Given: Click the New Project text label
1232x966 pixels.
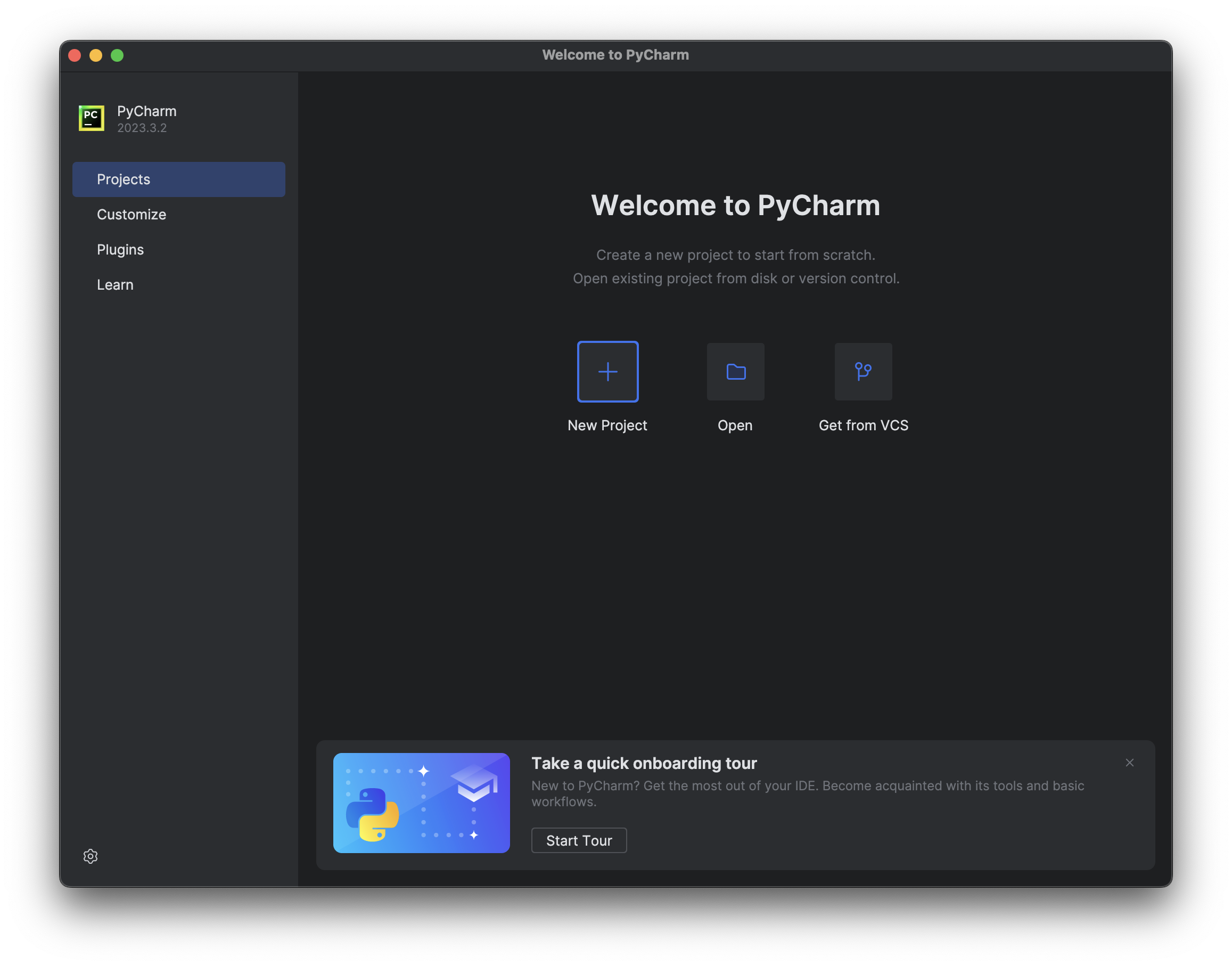Looking at the screenshot, I should [606, 425].
